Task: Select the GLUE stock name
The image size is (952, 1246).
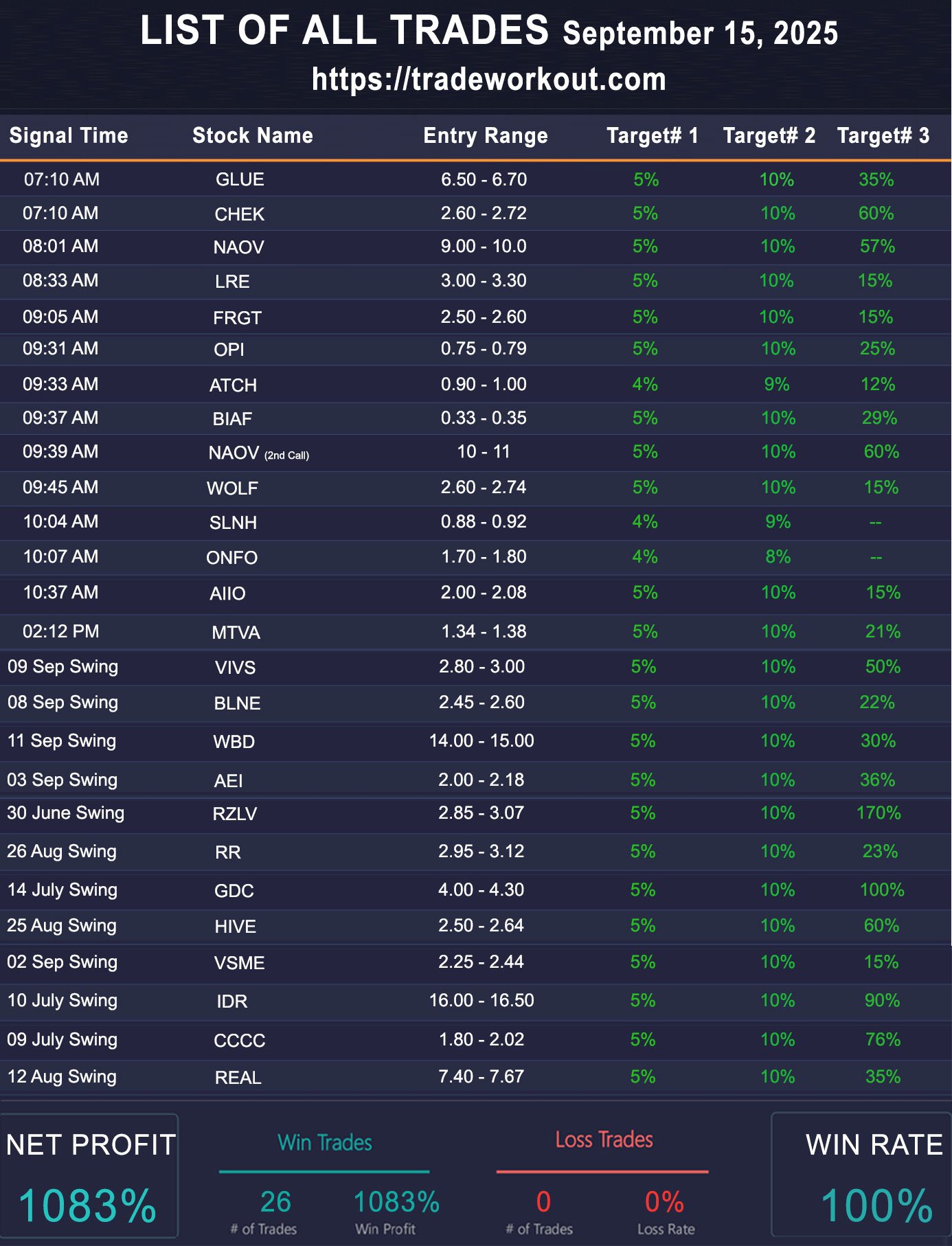Action: 240,179
